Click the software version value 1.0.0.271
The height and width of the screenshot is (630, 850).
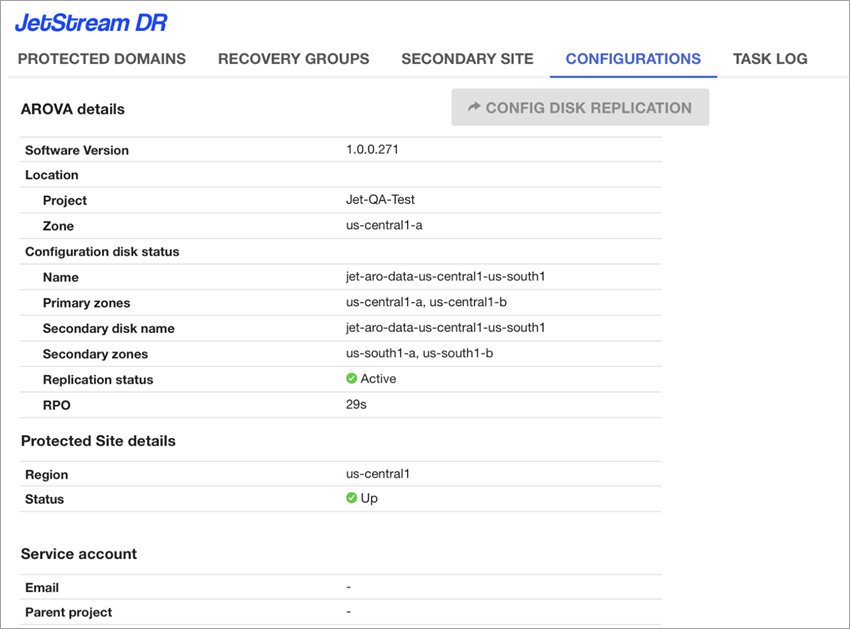pos(373,149)
